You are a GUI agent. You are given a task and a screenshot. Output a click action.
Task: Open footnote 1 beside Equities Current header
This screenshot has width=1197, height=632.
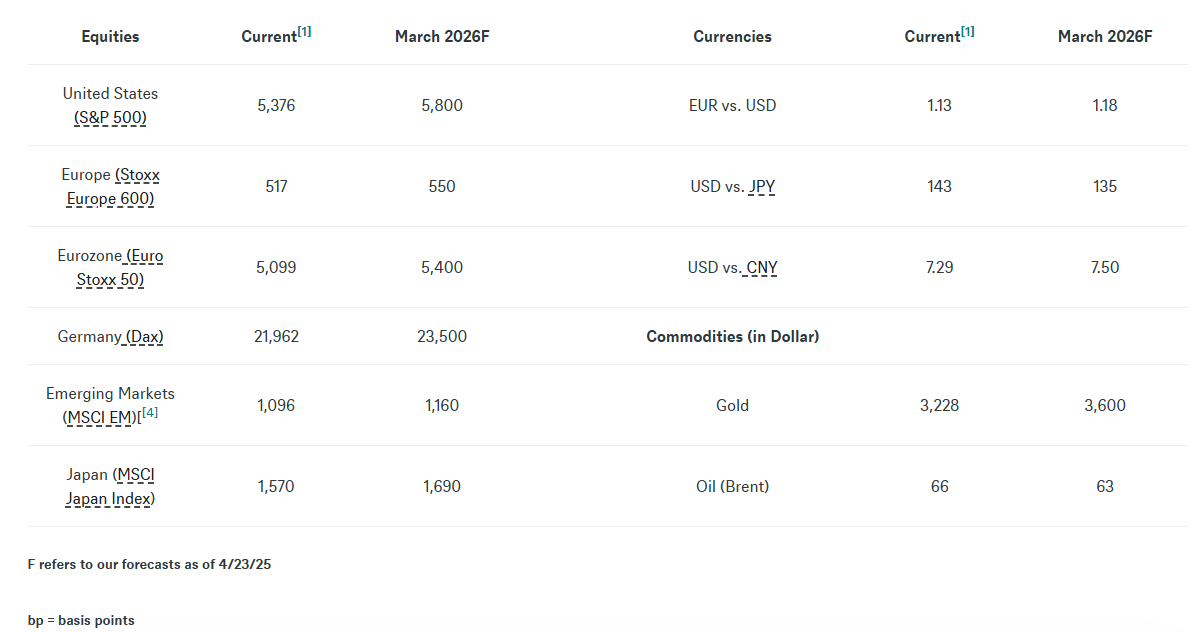pyautogui.click(x=304, y=32)
